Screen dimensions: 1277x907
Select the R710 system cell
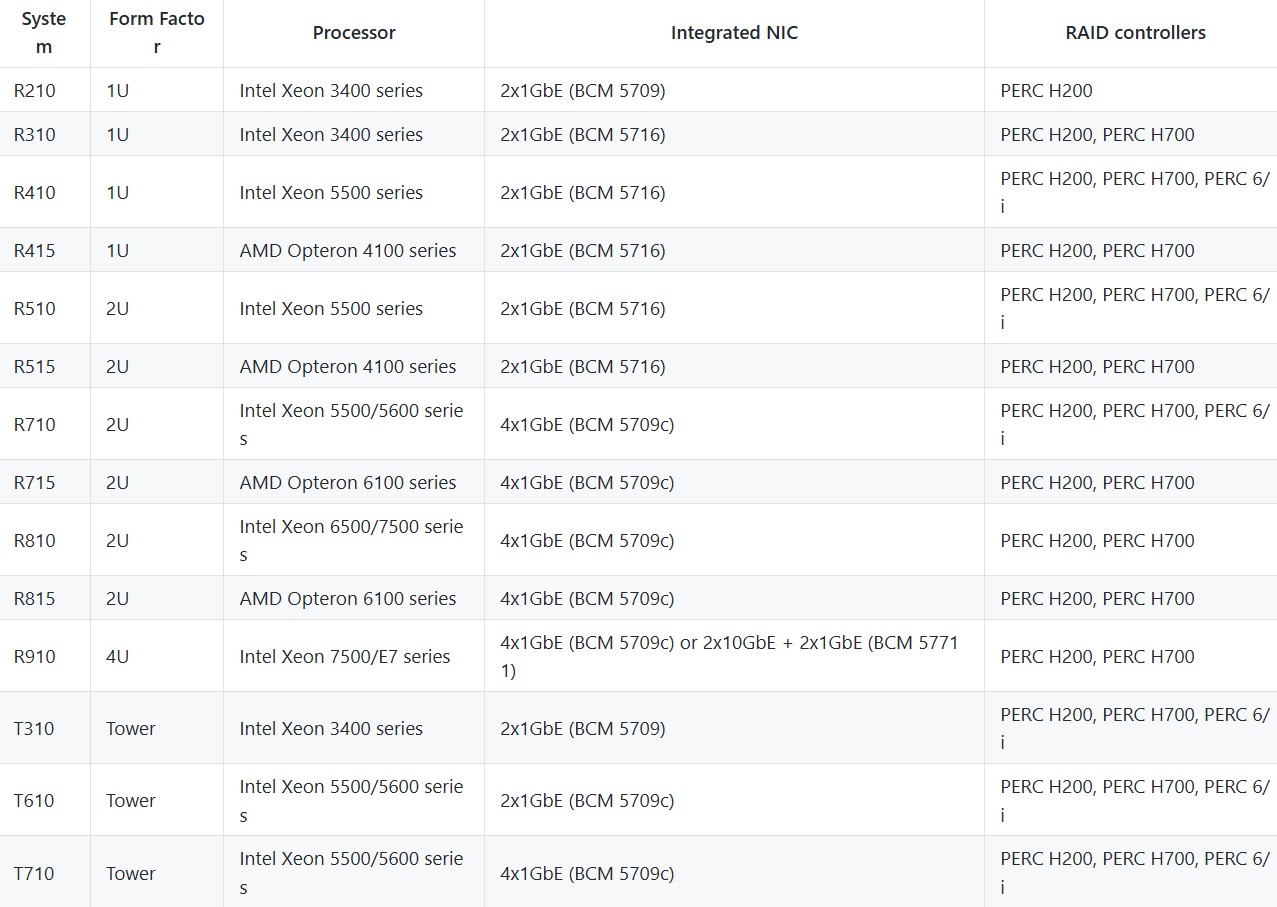44,424
